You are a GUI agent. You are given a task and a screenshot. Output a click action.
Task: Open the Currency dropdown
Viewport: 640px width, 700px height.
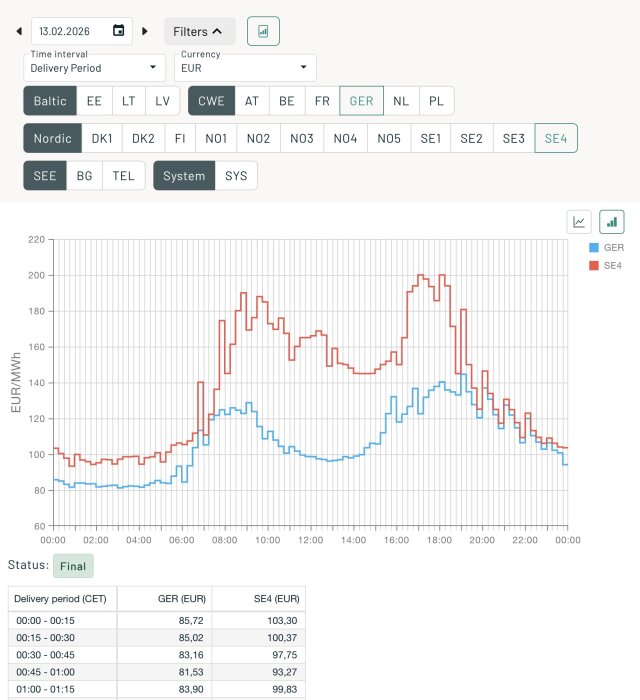[245, 68]
